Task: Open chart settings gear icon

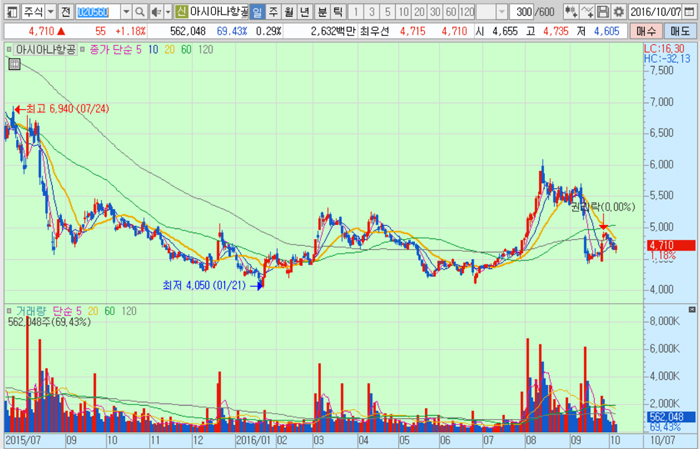Action: (x=618, y=12)
